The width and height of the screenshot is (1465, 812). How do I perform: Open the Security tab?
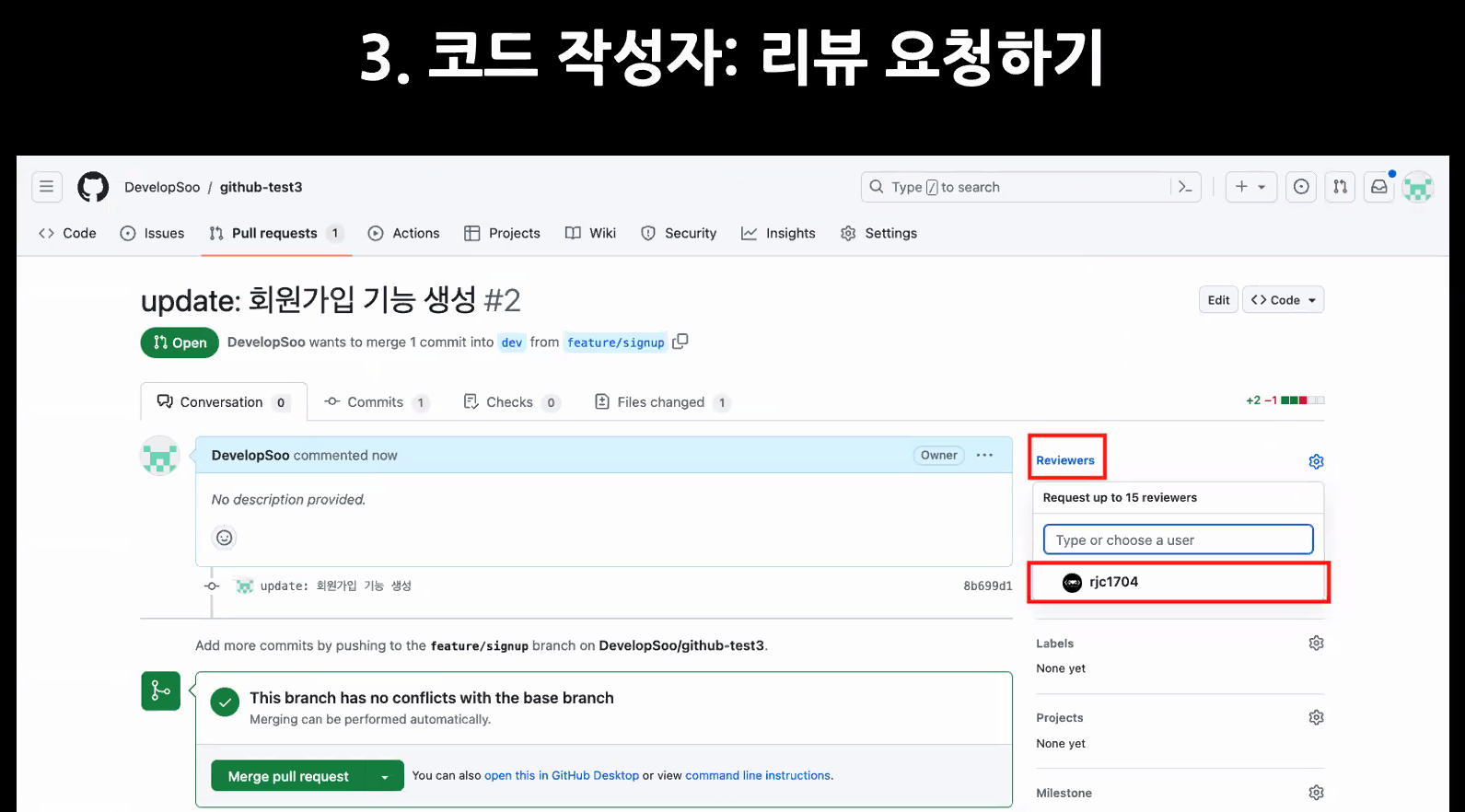click(679, 233)
